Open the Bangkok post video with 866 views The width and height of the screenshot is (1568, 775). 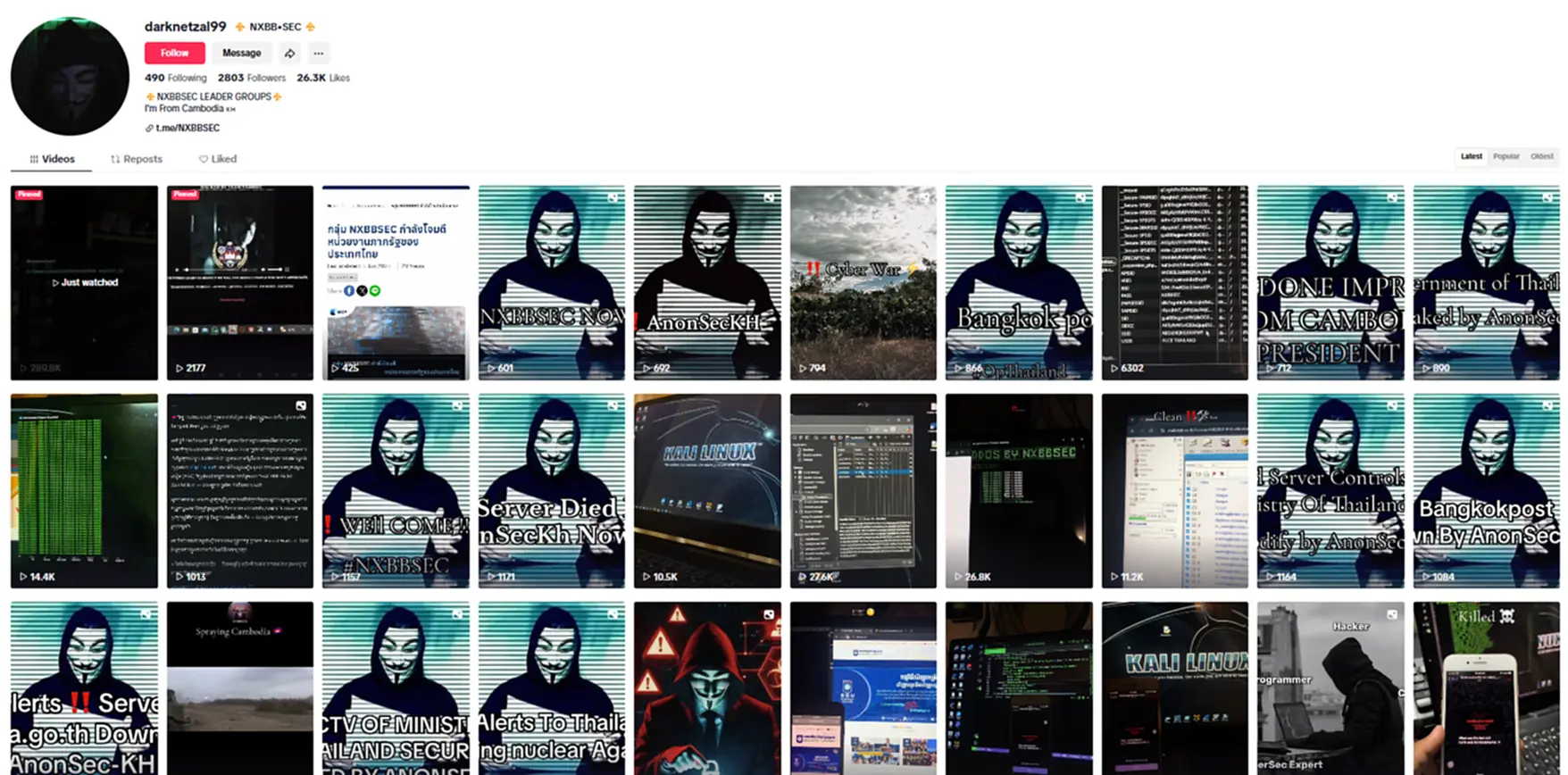click(x=1019, y=283)
